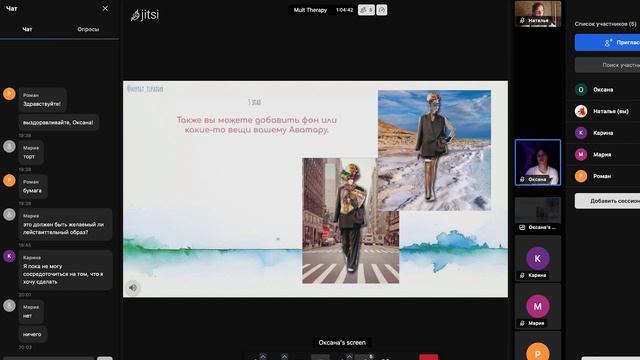
Task: Click the beach collage image on the slide
Action: tap(434, 150)
